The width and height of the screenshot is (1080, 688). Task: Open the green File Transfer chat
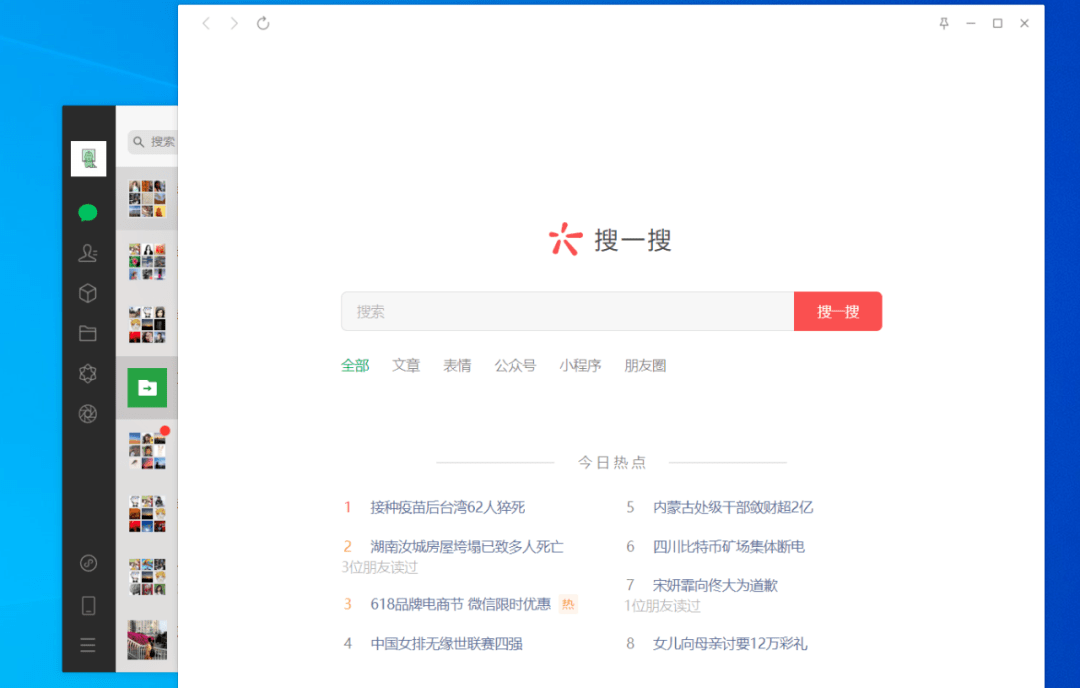147,388
